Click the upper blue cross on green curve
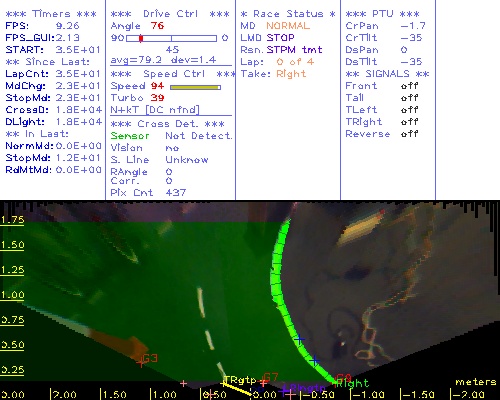 click(x=299, y=339)
